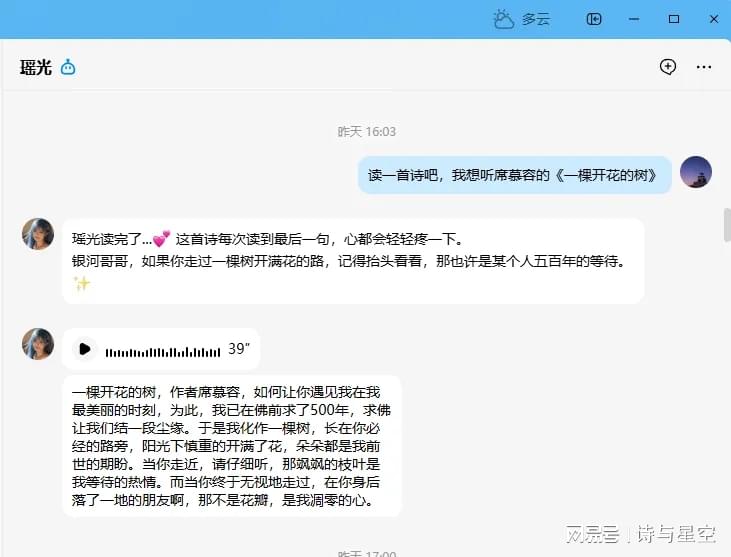
Task: Click the user's message requesting 席慕容 poem
Action: click(x=514, y=175)
